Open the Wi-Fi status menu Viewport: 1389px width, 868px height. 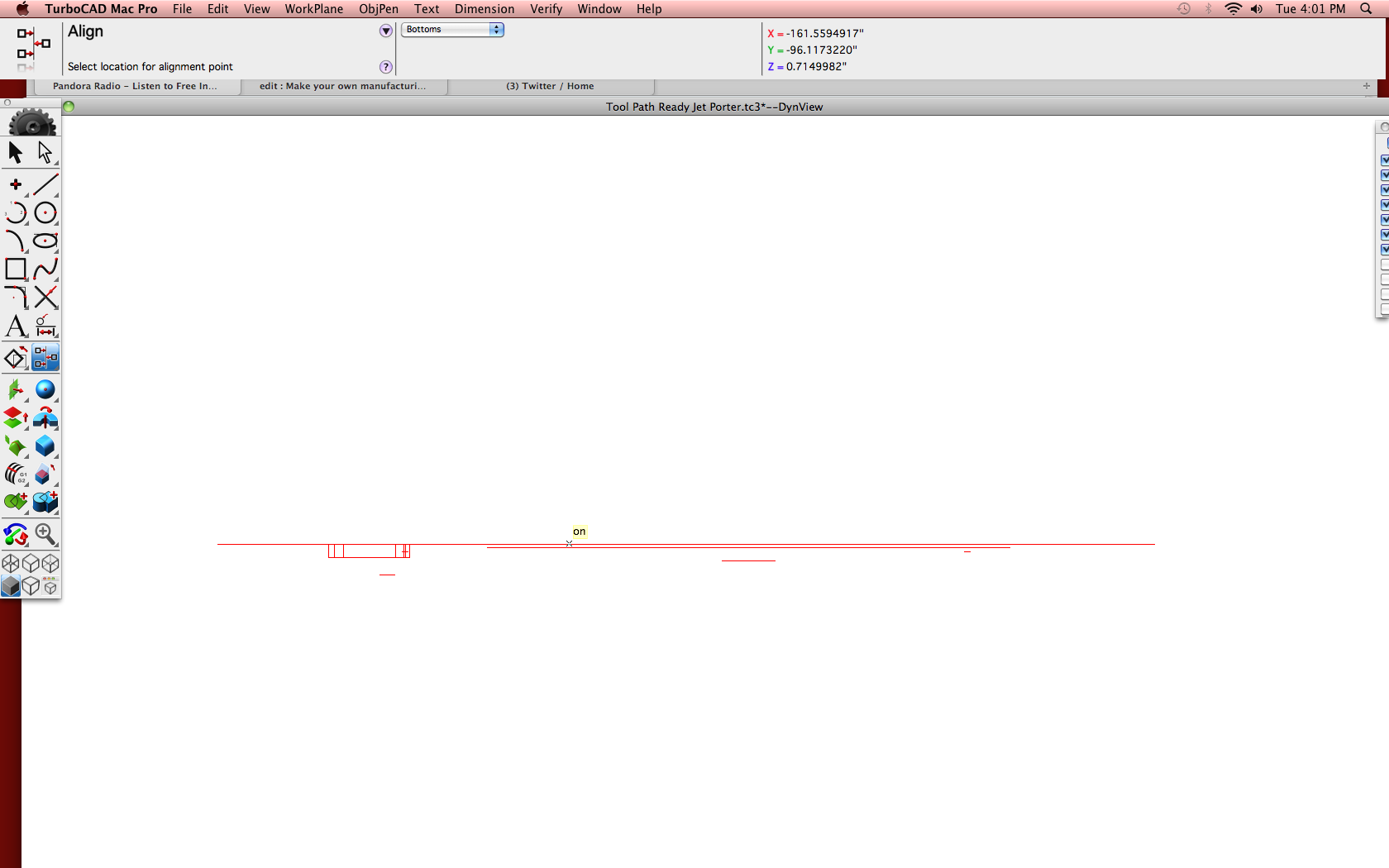click(x=1233, y=9)
